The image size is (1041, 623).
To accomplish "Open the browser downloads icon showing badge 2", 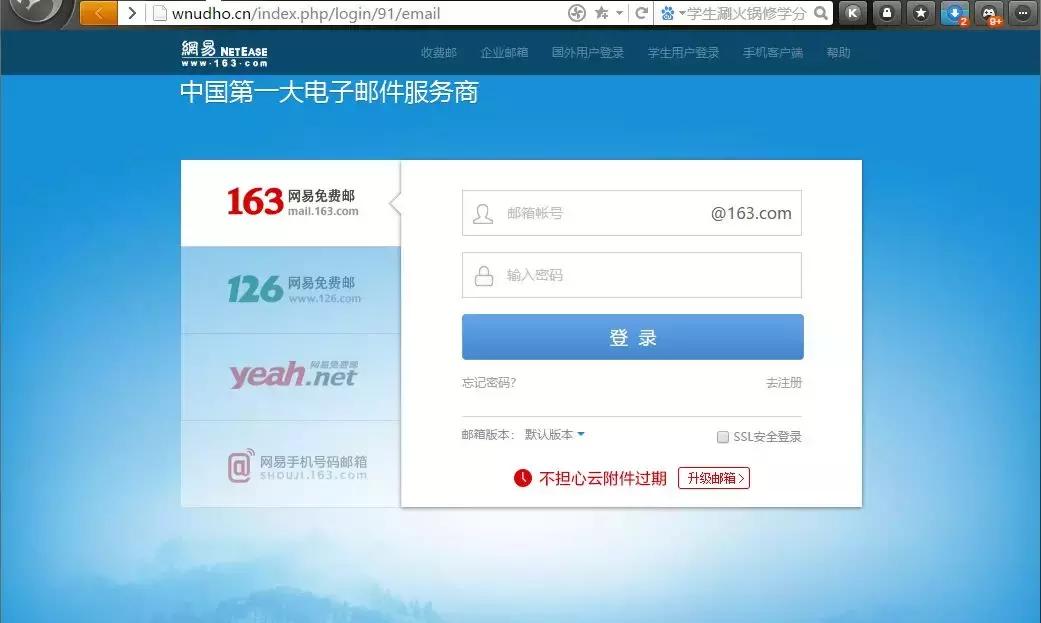I will tap(953, 13).
